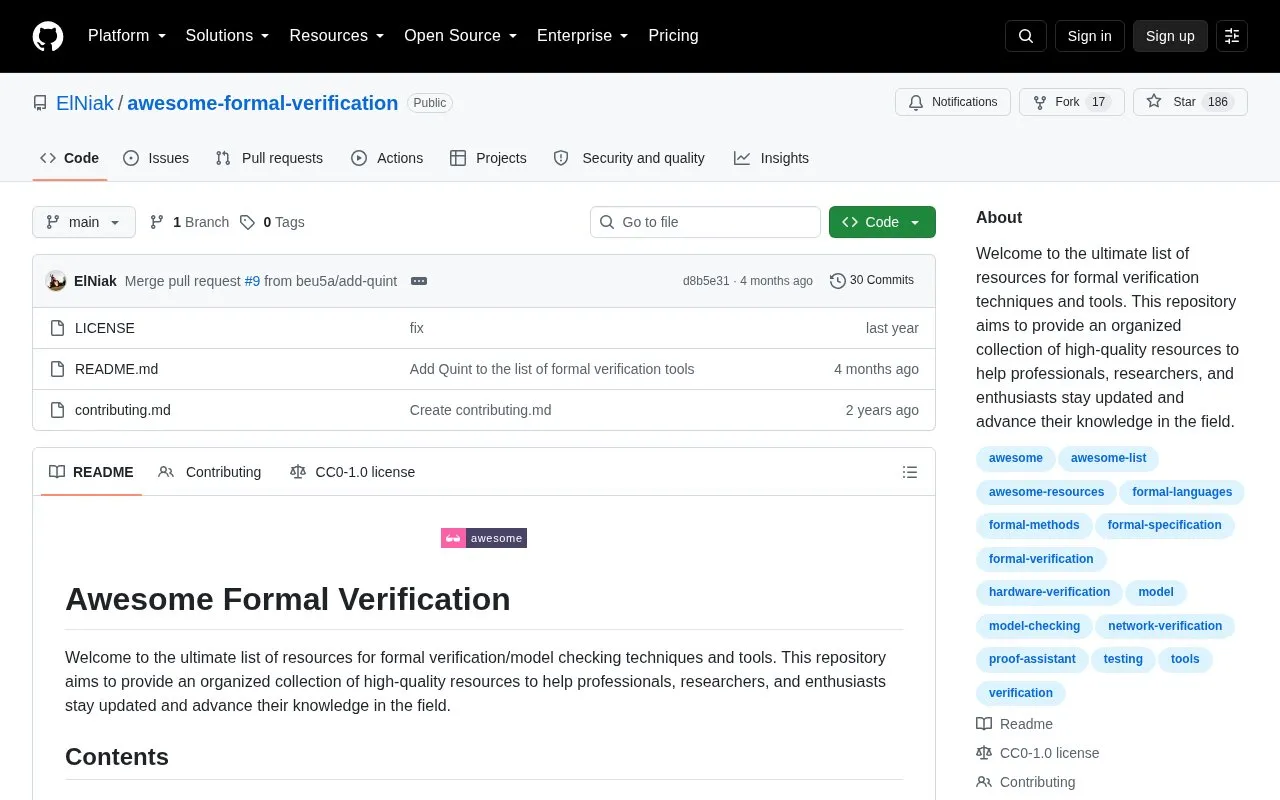Click the awesome-list topic tag

(1109, 458)
